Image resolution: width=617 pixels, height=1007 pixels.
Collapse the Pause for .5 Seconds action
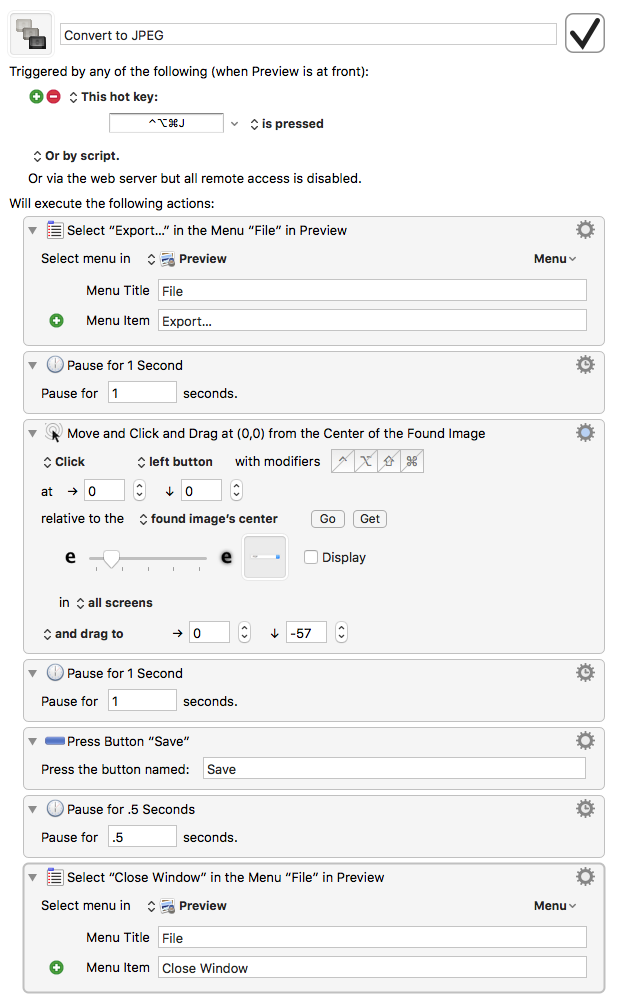(34, 809)
